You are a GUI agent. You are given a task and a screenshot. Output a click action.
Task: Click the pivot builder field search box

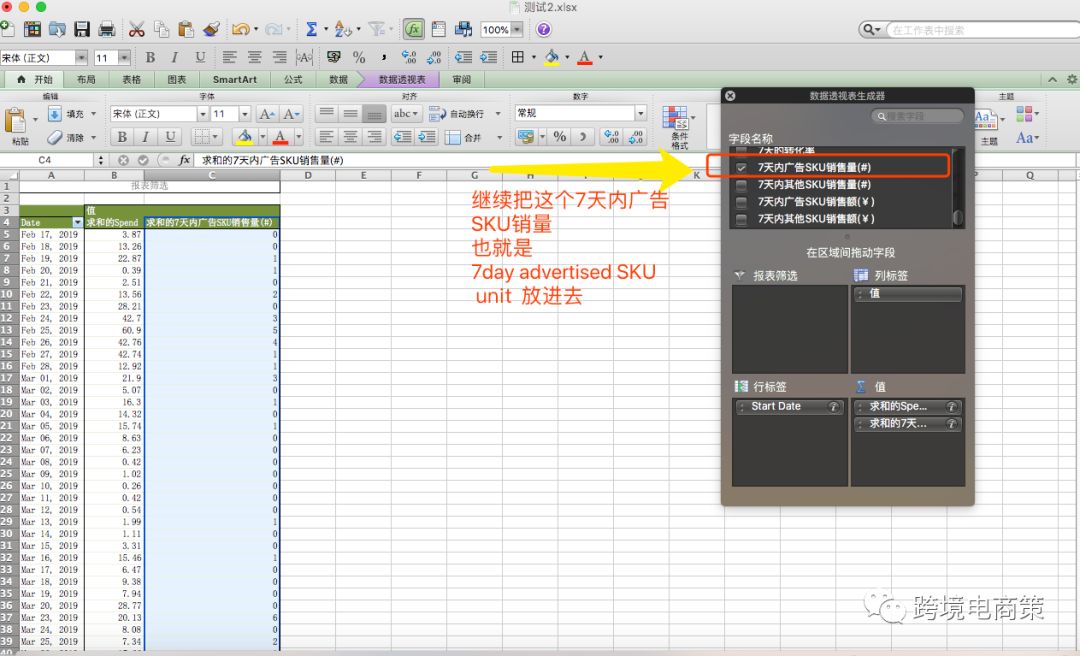pyautogui.click(x=917, y=116)
